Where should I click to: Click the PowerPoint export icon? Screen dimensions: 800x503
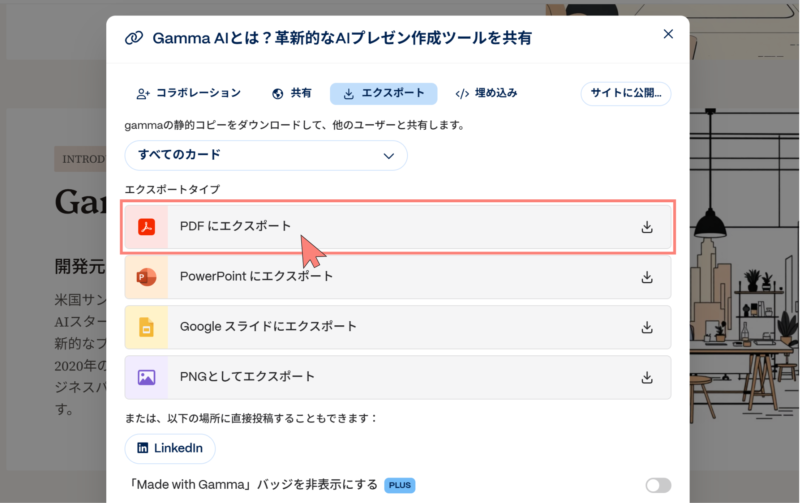point(146,277)
